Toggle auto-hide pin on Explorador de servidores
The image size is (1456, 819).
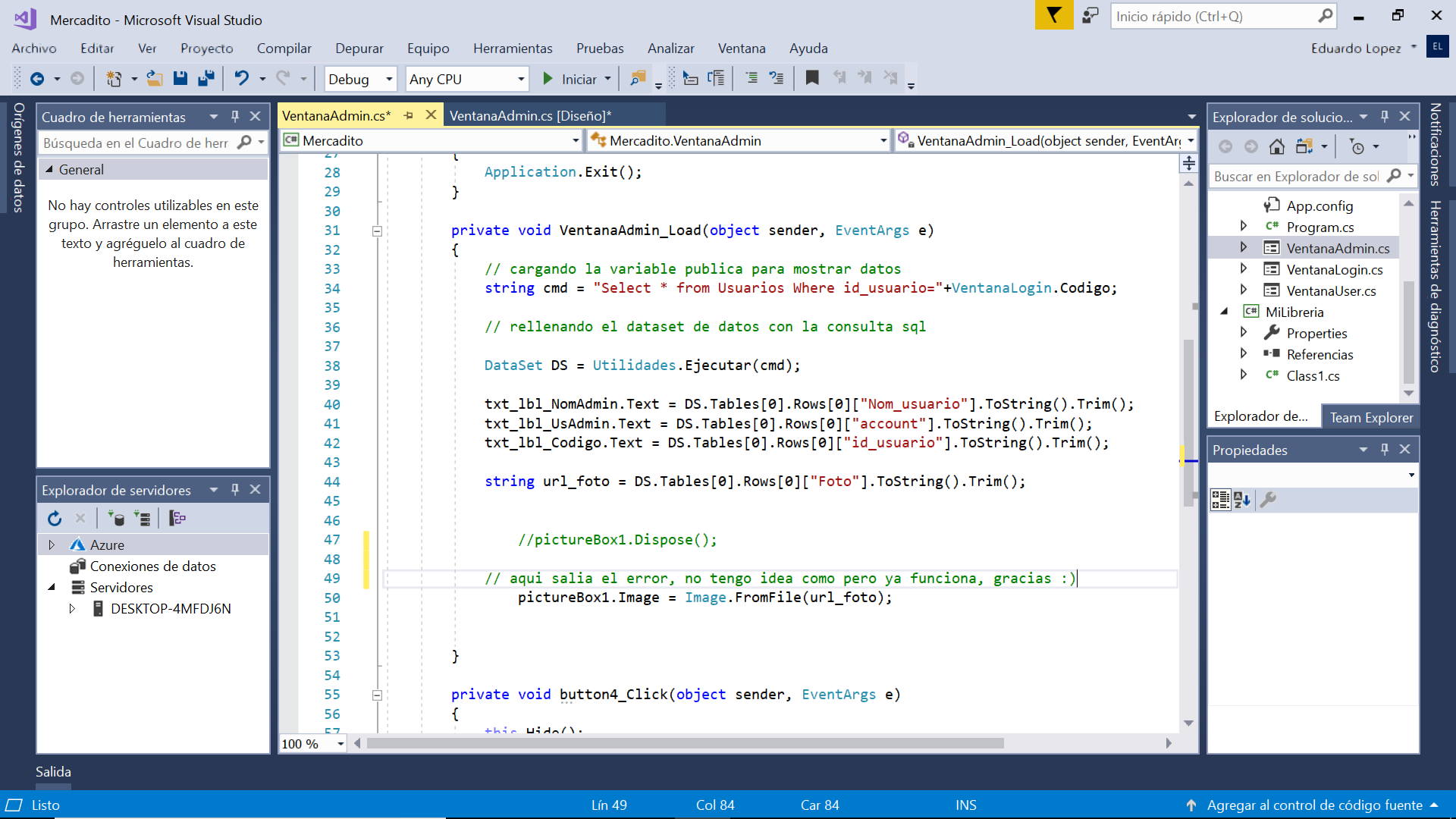click(235, 490)
